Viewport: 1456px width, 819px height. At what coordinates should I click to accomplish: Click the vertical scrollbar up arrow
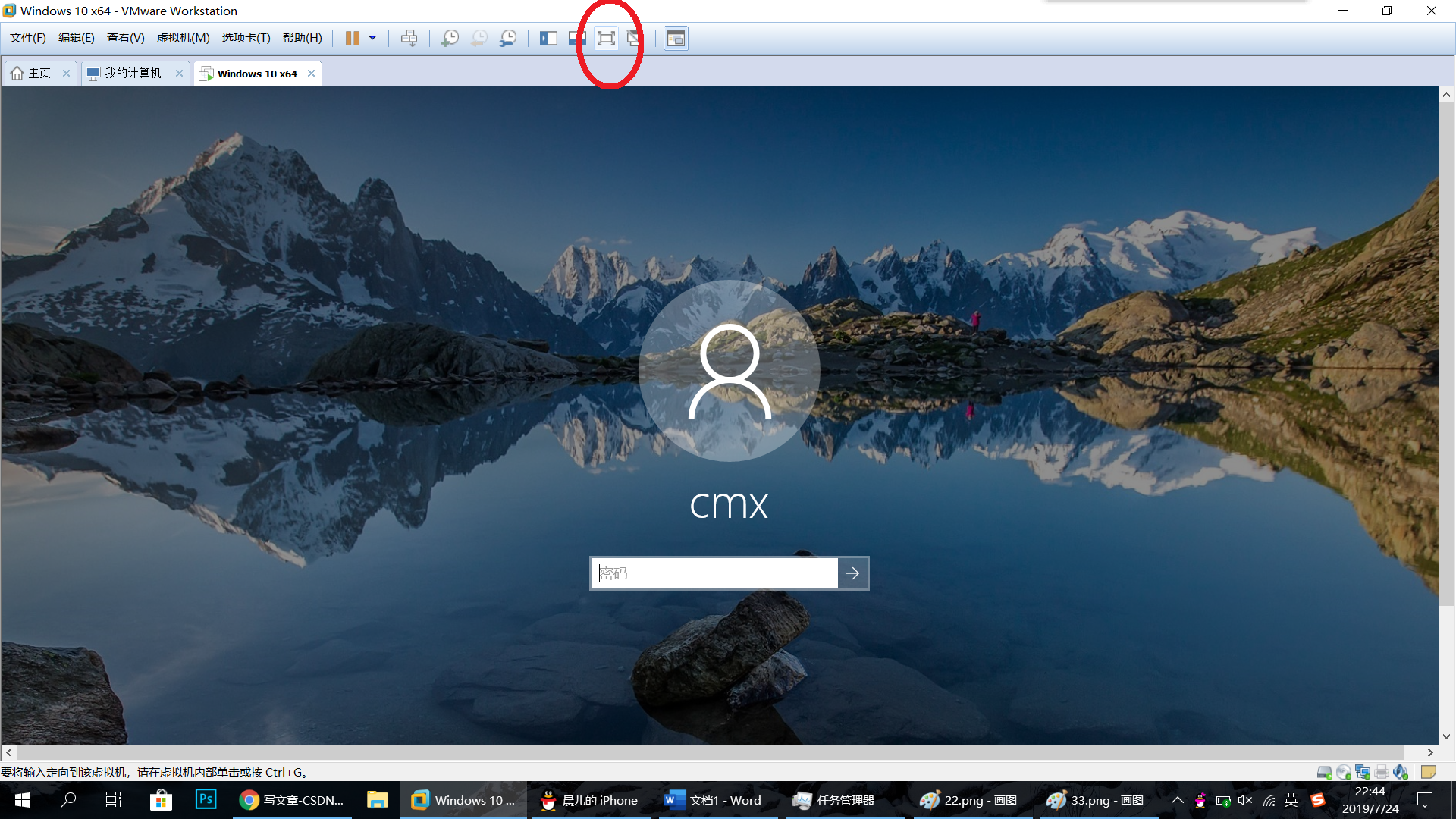pos(1446,95)
